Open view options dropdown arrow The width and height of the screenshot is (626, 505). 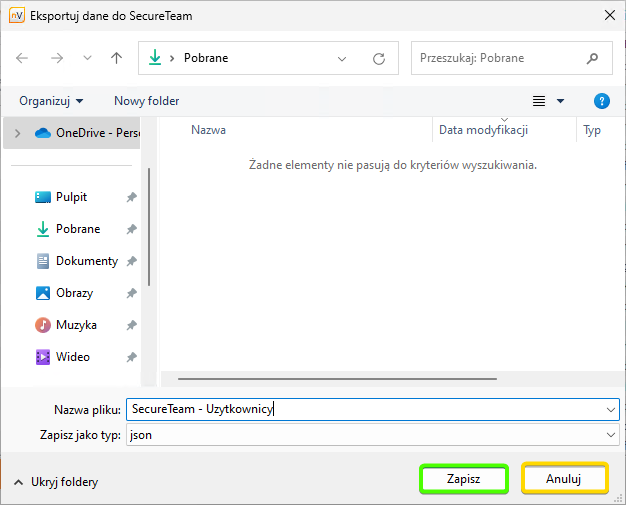click(x=561, y=101)
